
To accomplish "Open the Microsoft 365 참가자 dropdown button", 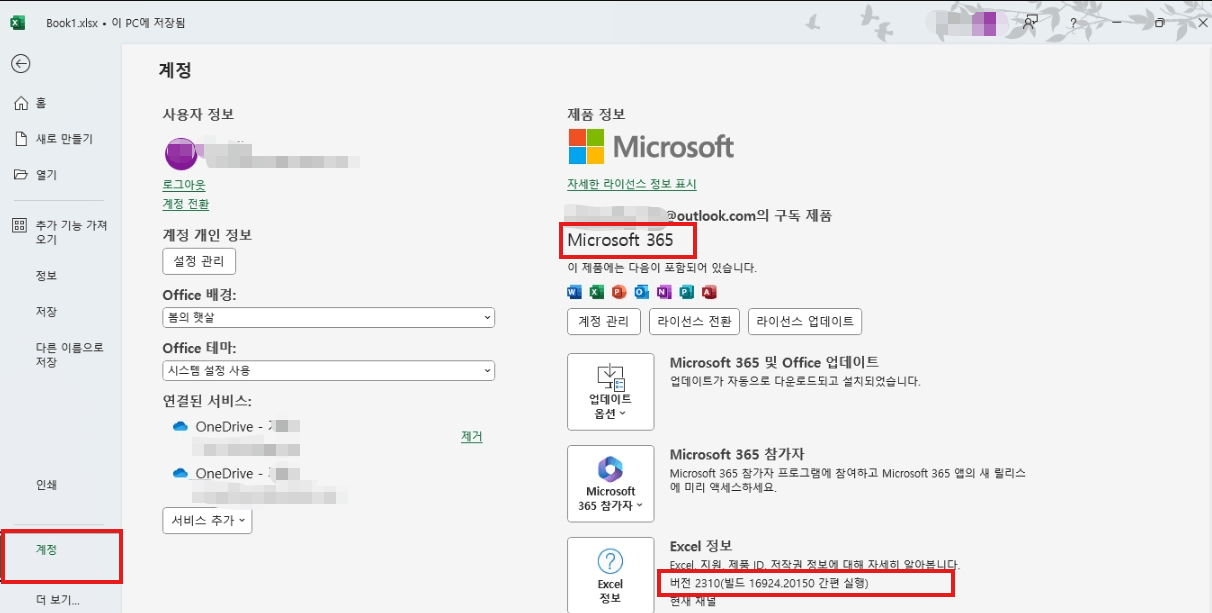I will tap(610, 484).
